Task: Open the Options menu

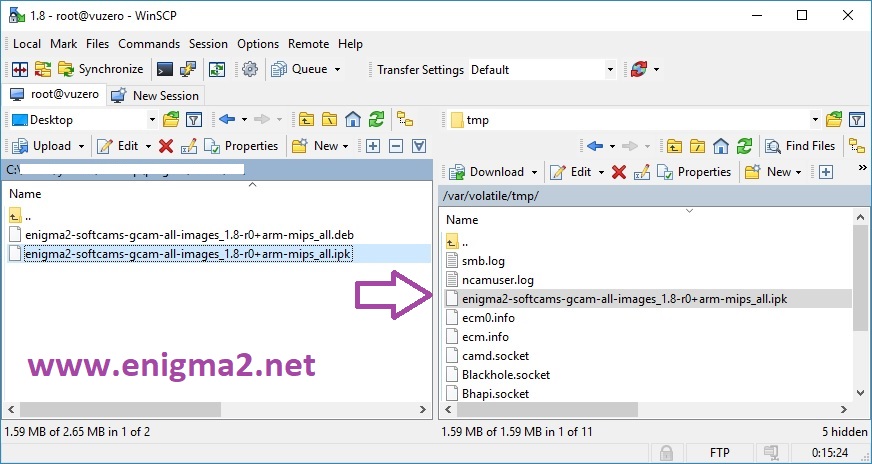Action: (258, 44)
